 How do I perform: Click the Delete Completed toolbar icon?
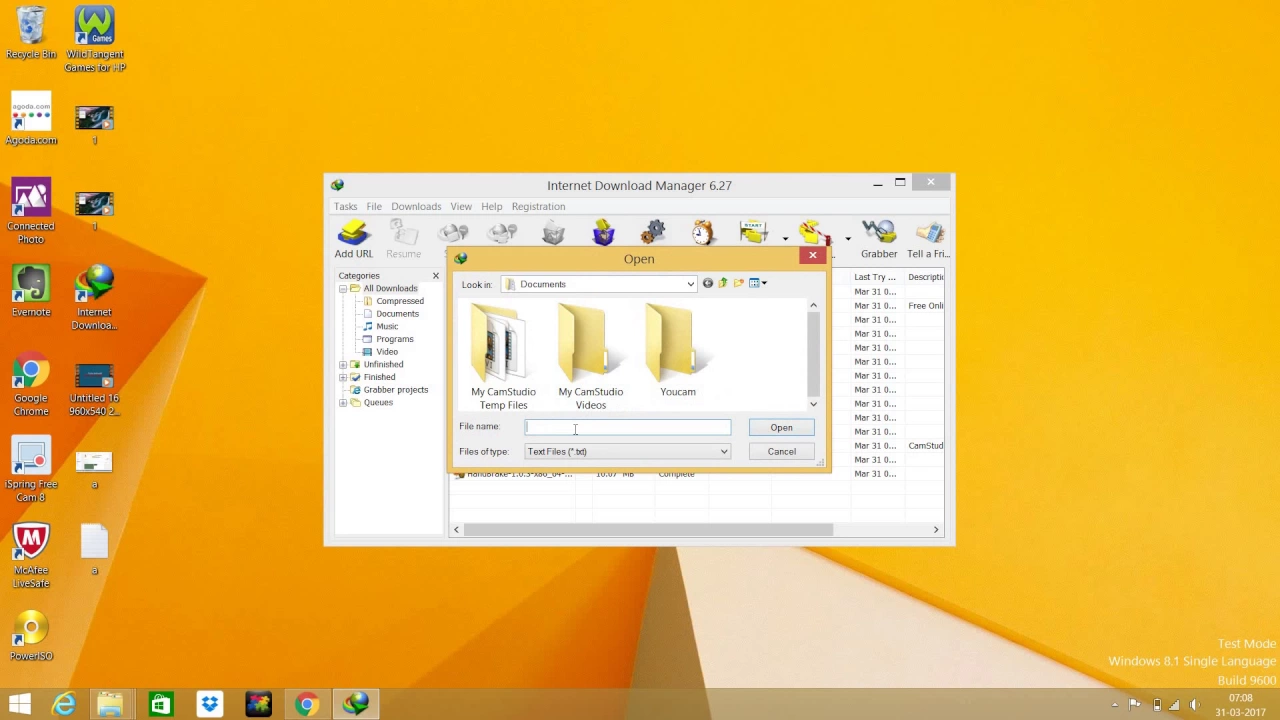tap(603, 233)
